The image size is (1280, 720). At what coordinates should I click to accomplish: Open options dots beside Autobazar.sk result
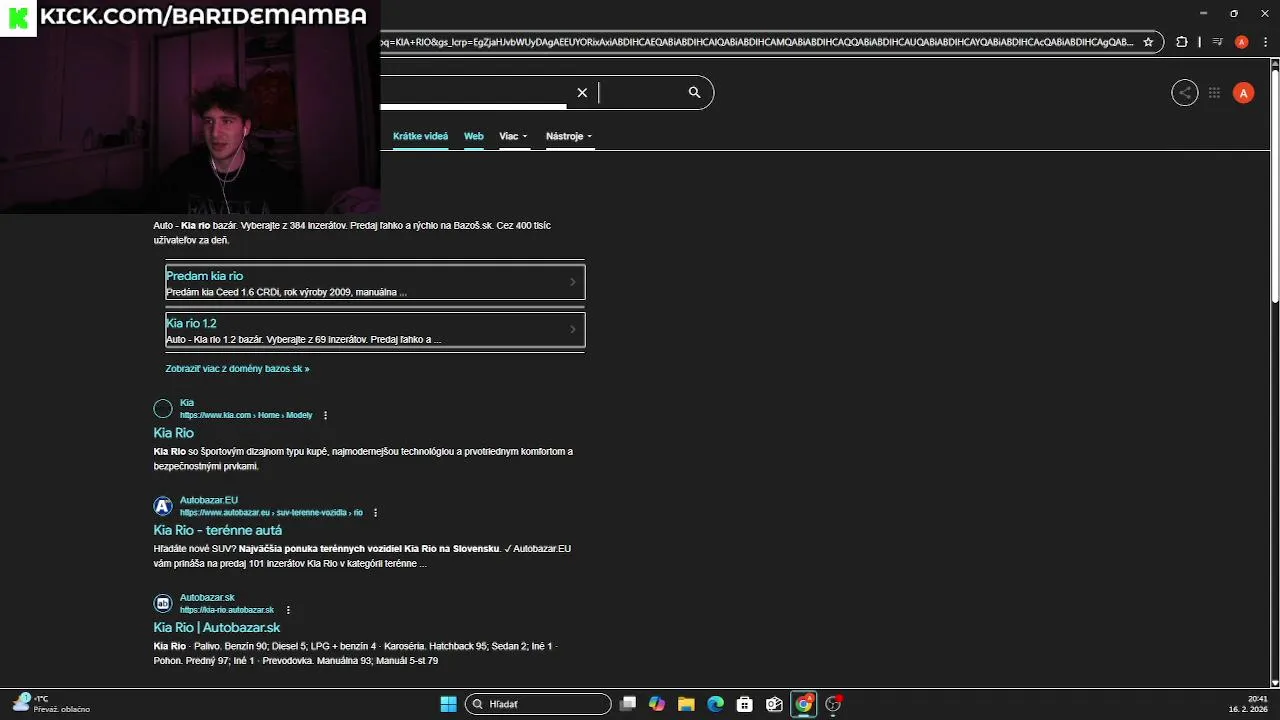pyautogui.click(x=288, y=610)
